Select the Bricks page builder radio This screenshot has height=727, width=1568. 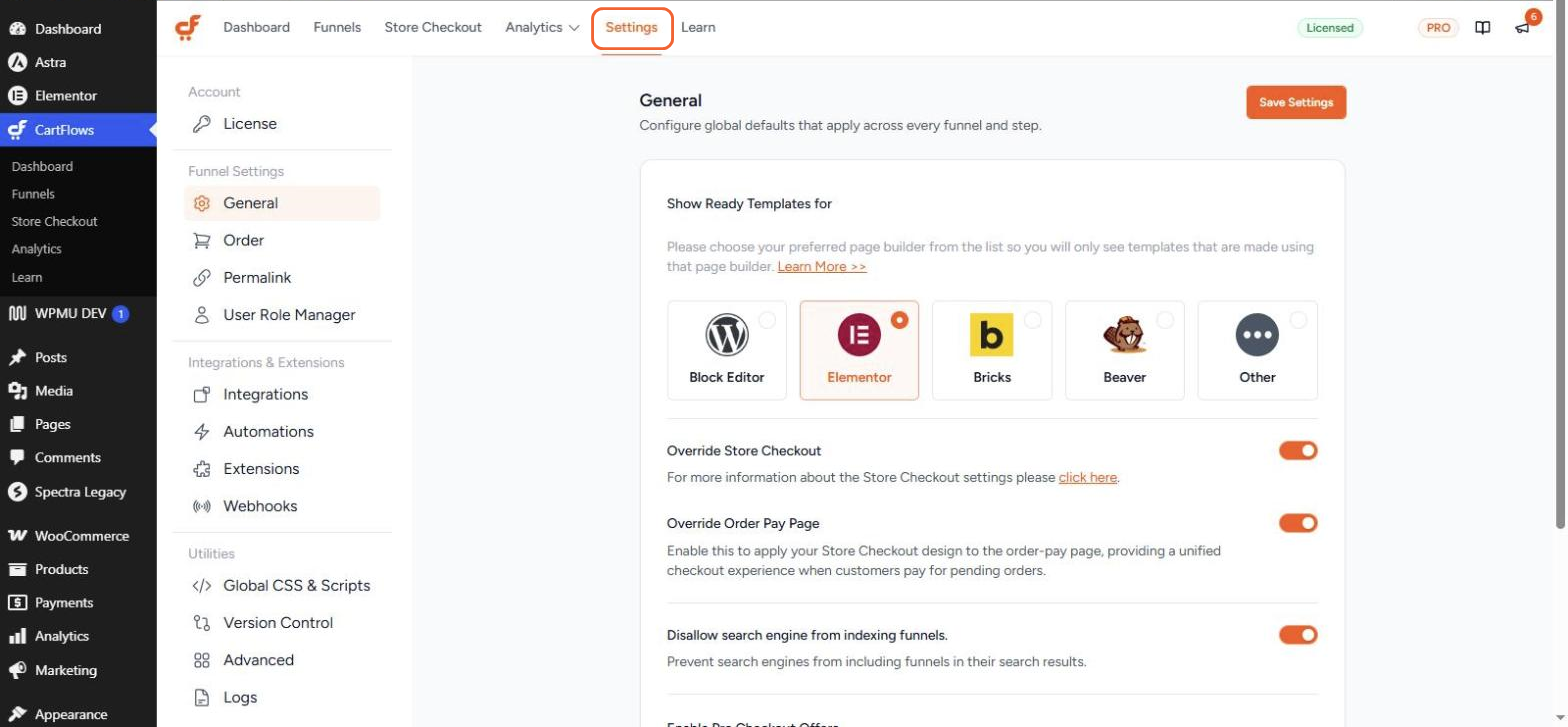[1033, 320]
